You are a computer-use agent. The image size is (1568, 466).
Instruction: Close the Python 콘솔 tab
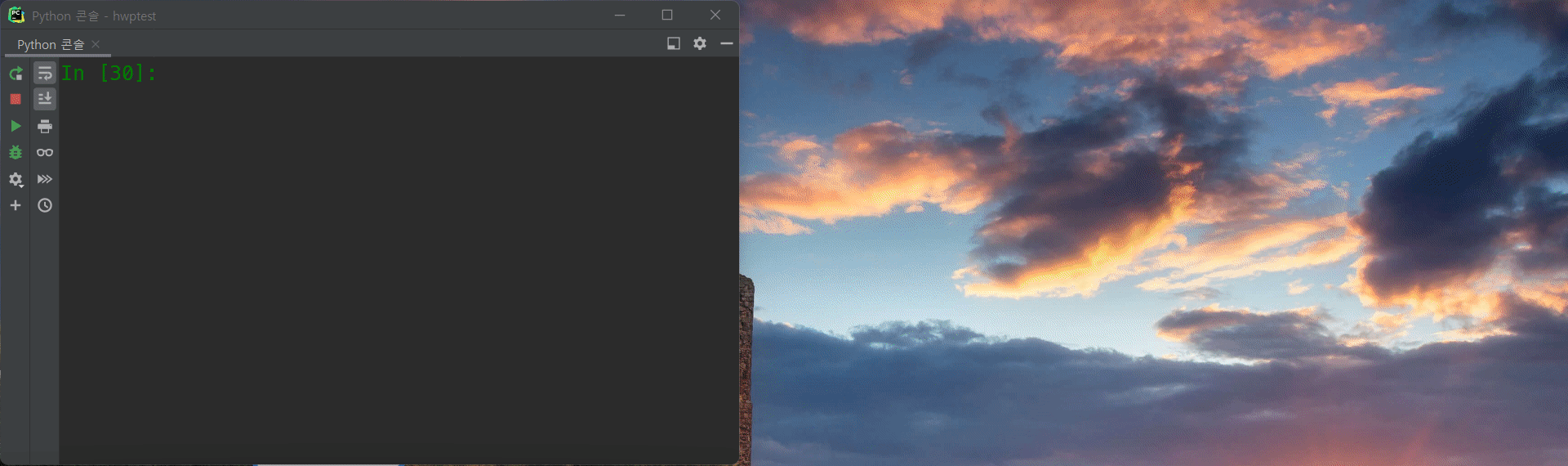96,44
